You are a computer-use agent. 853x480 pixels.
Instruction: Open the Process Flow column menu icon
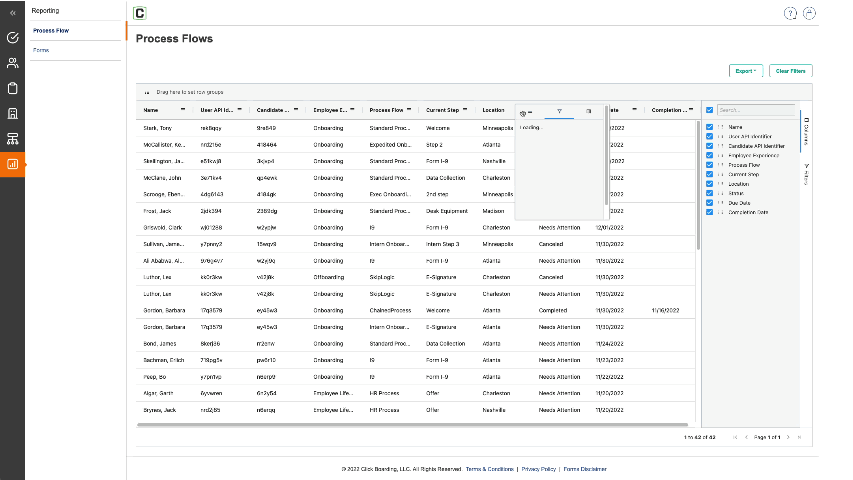coord(410,110)
